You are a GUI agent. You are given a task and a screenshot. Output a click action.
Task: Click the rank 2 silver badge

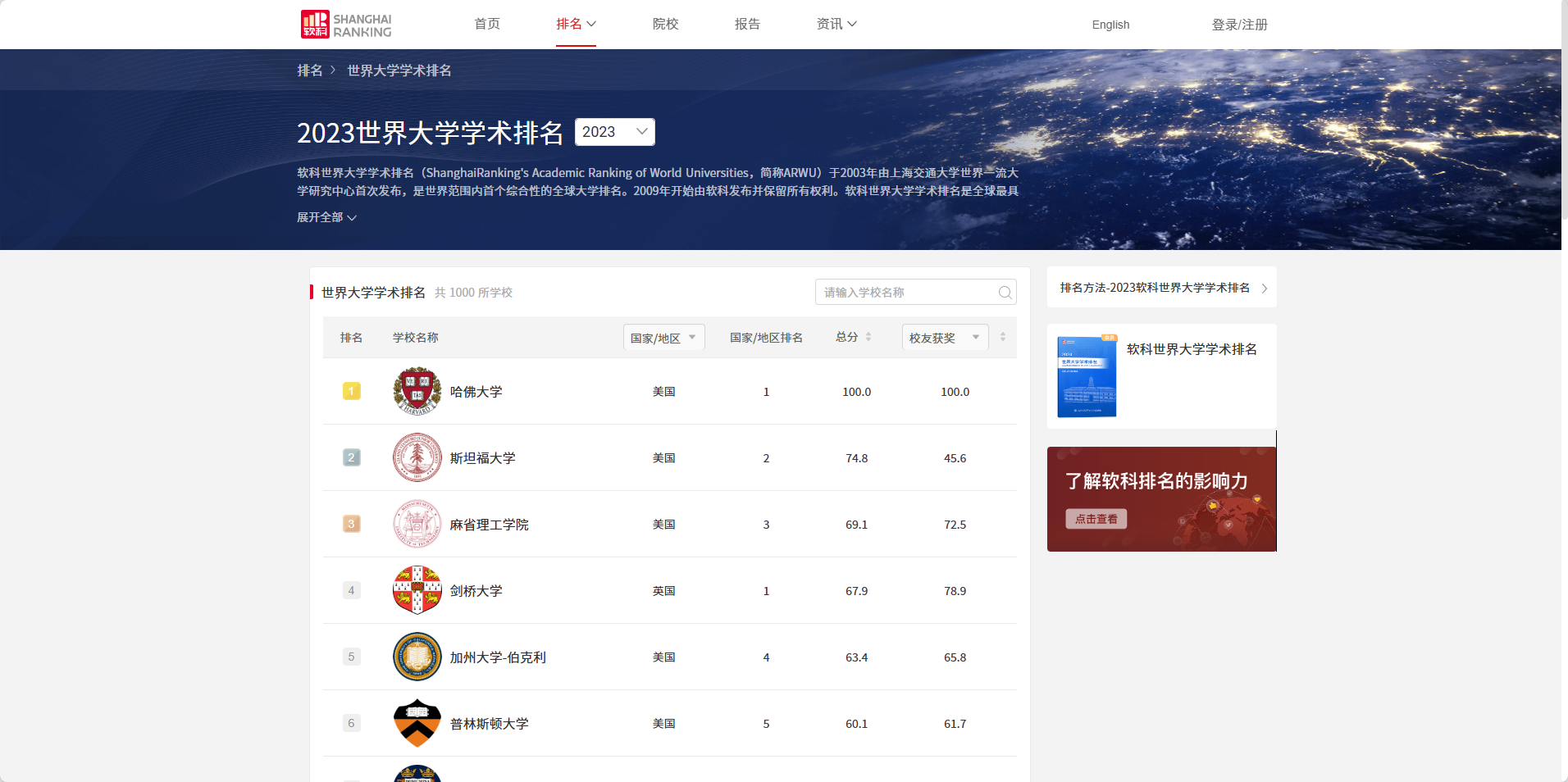[x=351, y=457]
